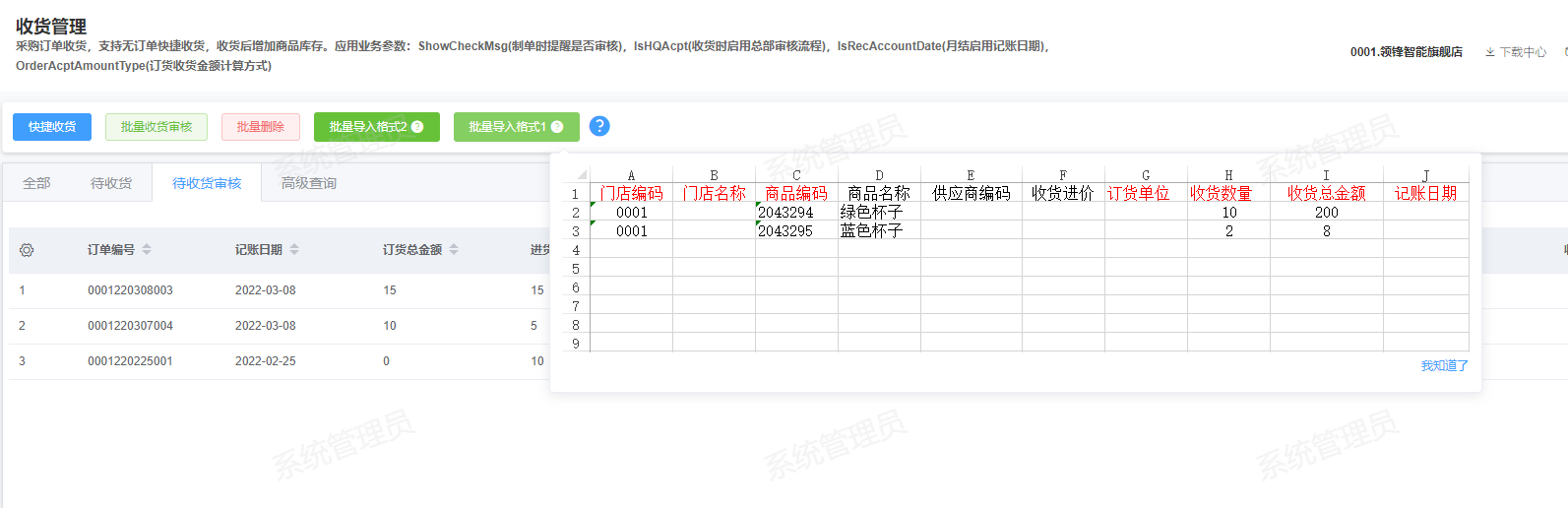
Task: Click 订货单位 header in the sample sheet
Action: pos(1139,193)
